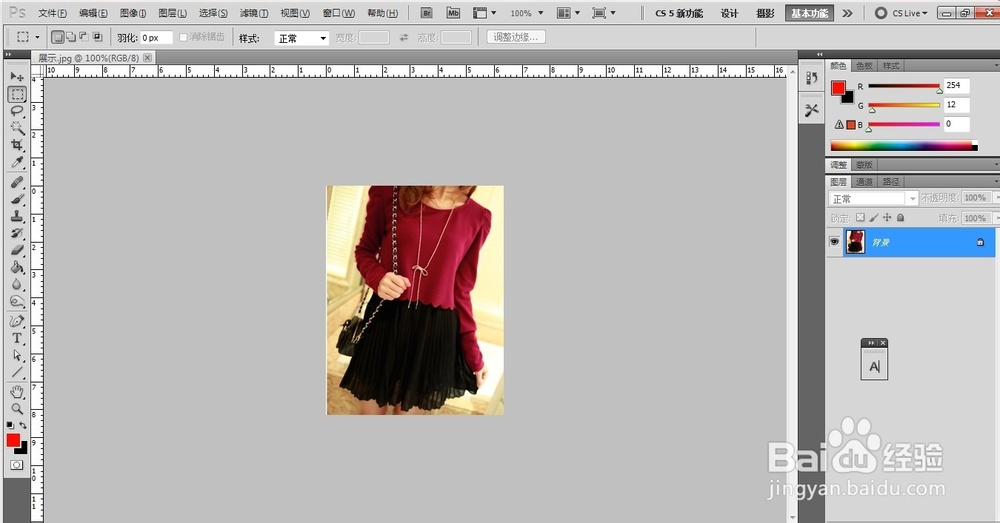This screenshot has width=1000, height=523.
Task: Select the Hand tool
Action: tap(17, 392)
